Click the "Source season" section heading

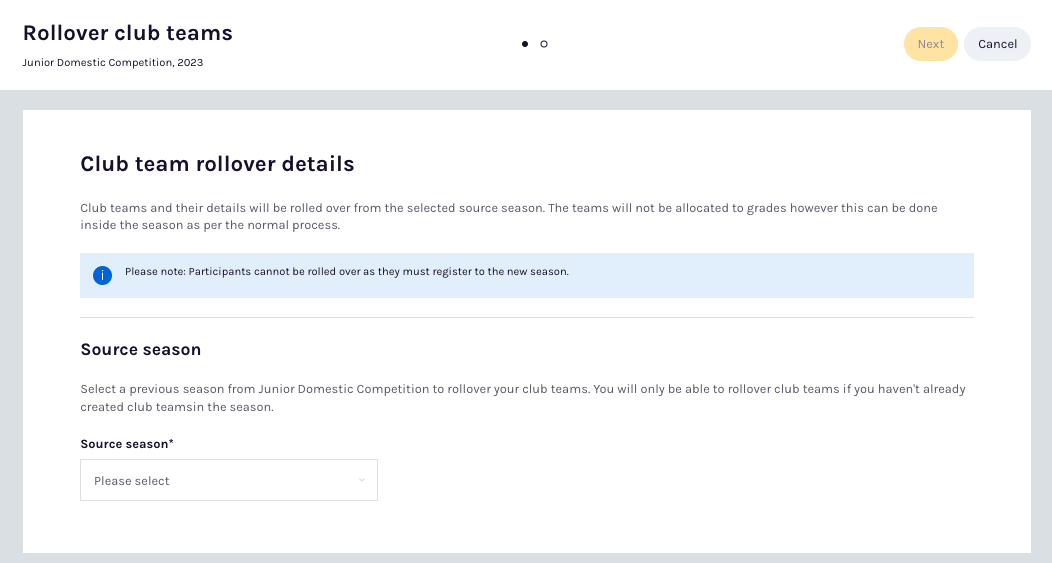(x=141, y=350)
